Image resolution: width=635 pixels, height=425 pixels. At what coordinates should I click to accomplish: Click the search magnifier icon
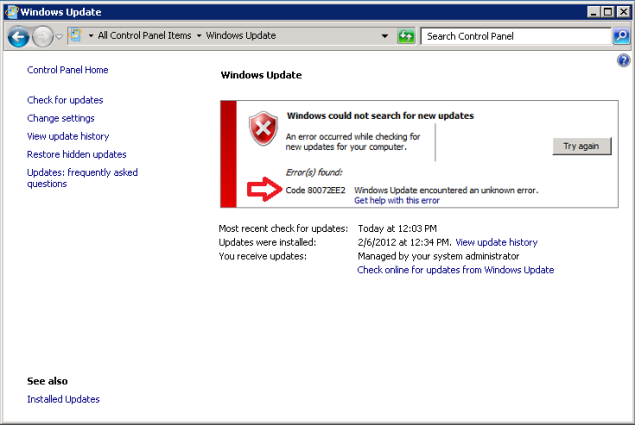621,36
